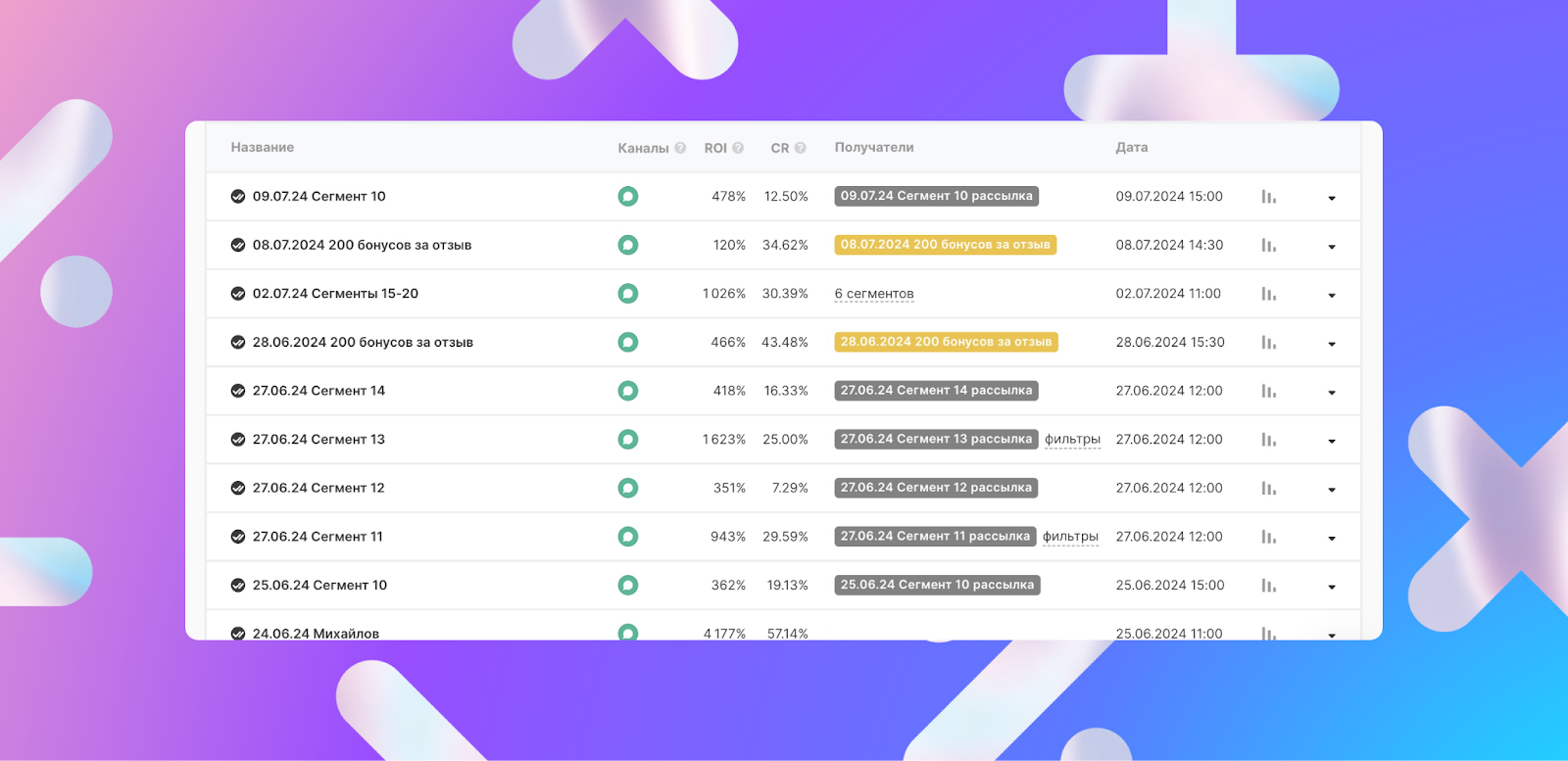
Task: Click channel icon in 27.06.24 Сегмент 12 row
Action: tap(628, 488)
